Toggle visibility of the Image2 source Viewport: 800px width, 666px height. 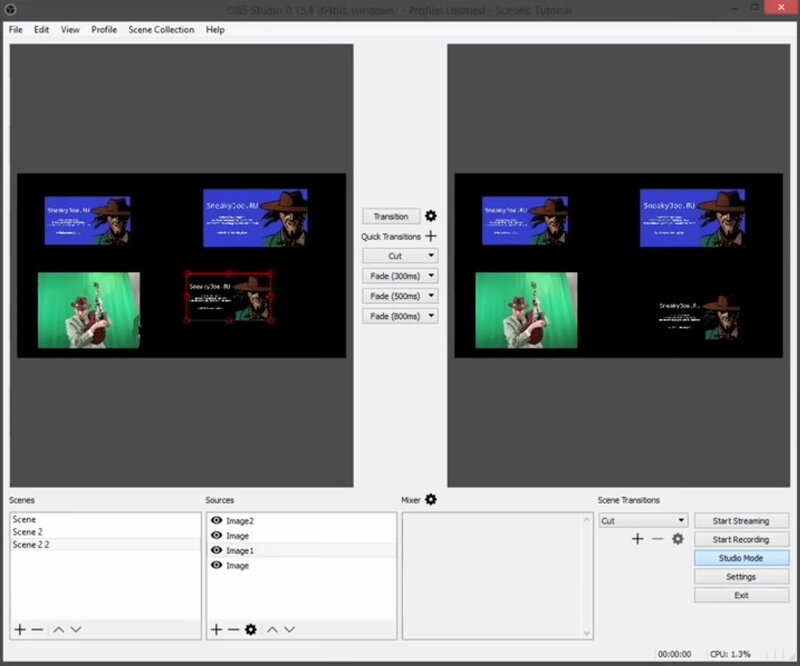pos(216,520)
